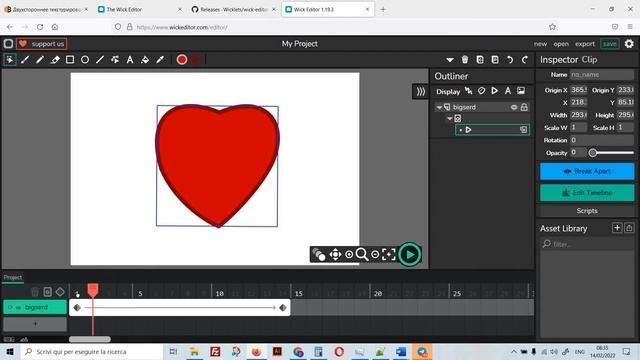Click the export menu item
The width and height of the screenshot is (640, 360).
585,44
